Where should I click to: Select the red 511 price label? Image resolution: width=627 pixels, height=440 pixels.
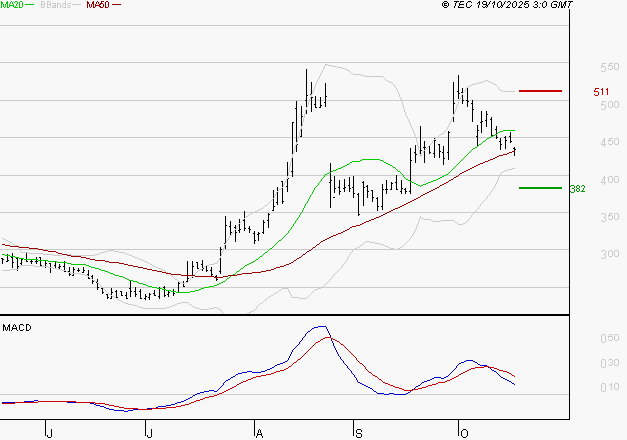601,92
